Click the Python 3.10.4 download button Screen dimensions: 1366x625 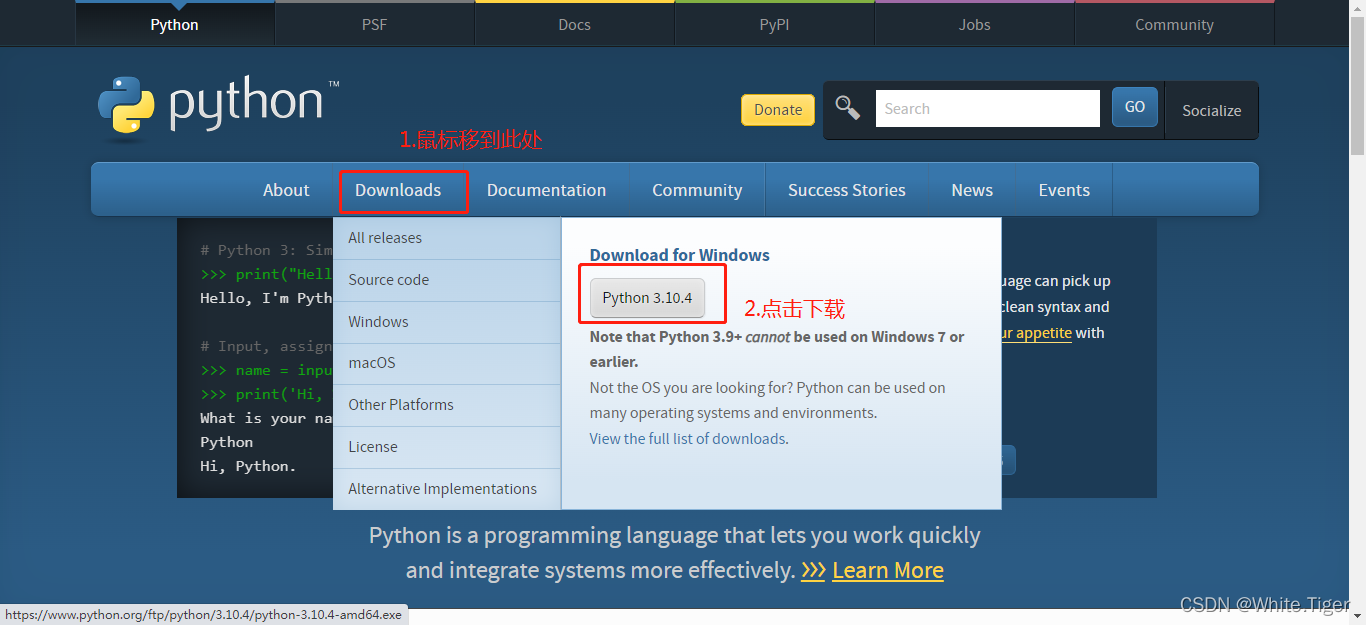tap(647, 298)
